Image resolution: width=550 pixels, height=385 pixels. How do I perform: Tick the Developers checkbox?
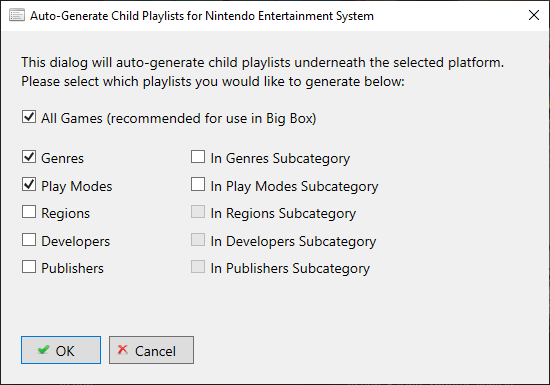[29, 240]
